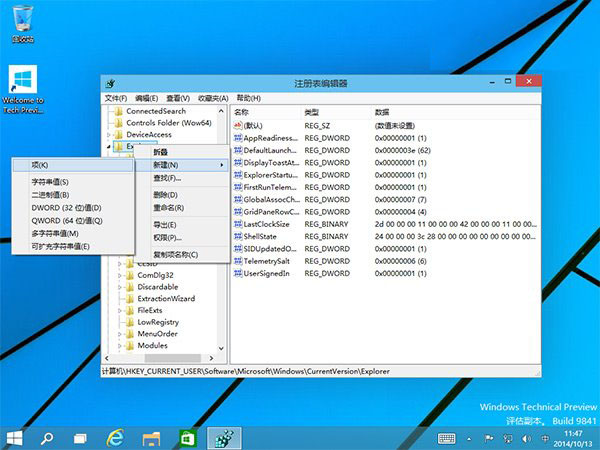Click the Windows Start button
Viewport: 600px width, 450px height.
[x=15, y=437]
